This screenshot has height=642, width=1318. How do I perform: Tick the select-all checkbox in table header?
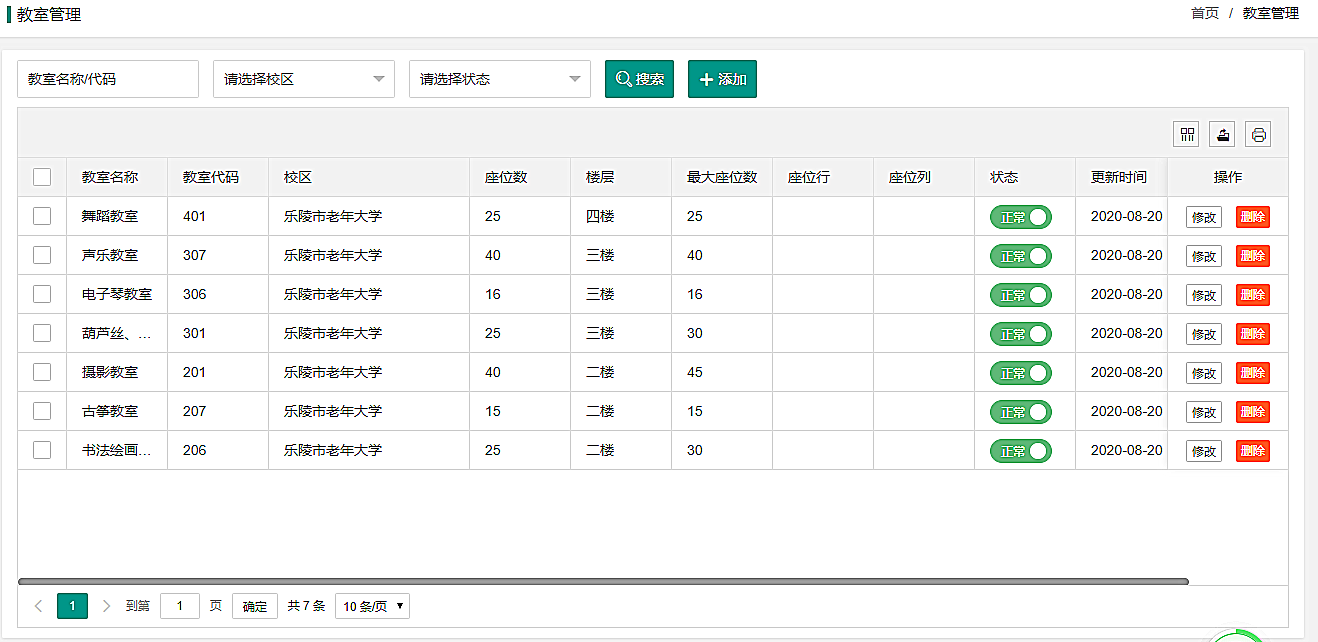42,177
